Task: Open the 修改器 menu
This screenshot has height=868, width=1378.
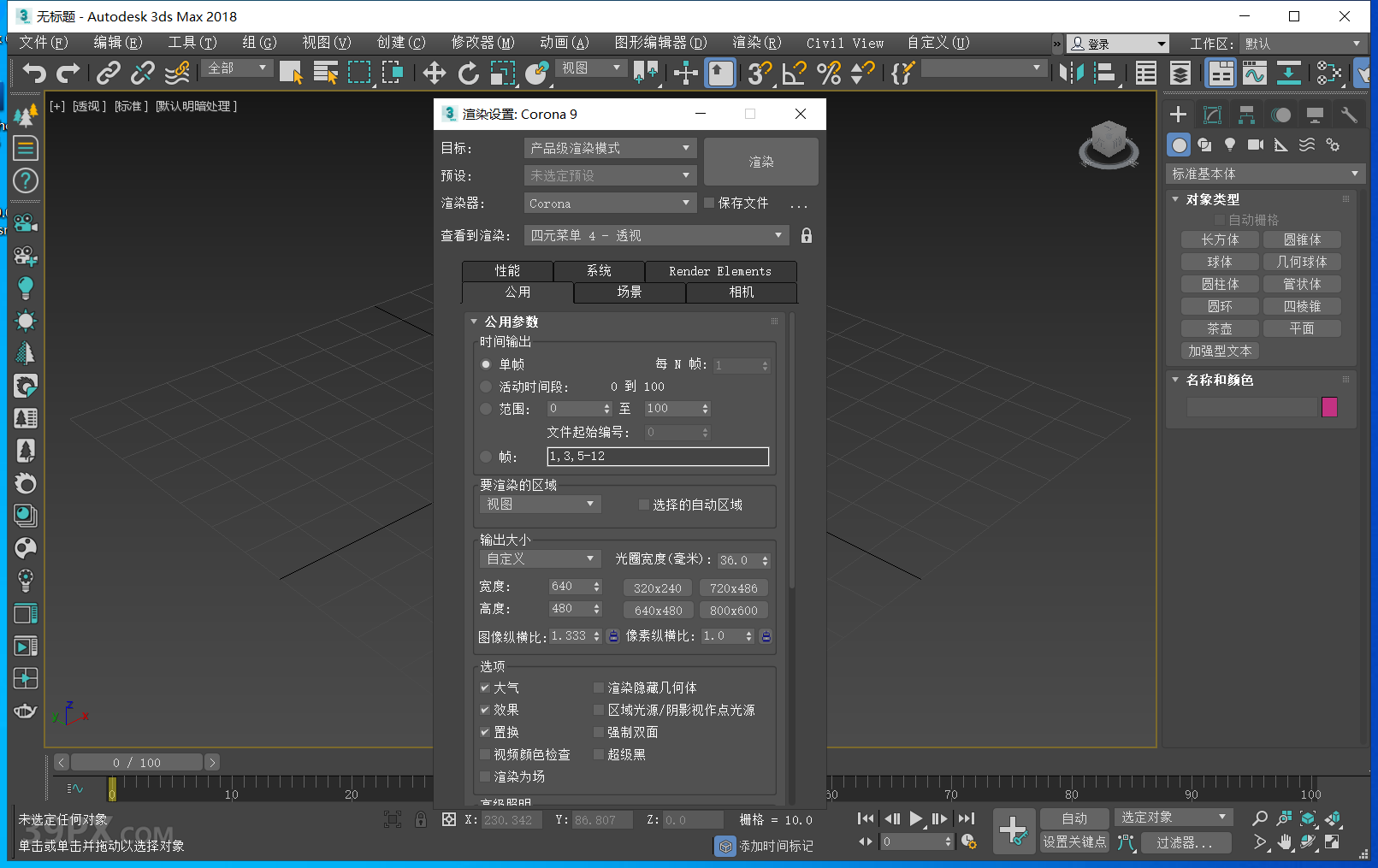Action: tap(482, 43)
